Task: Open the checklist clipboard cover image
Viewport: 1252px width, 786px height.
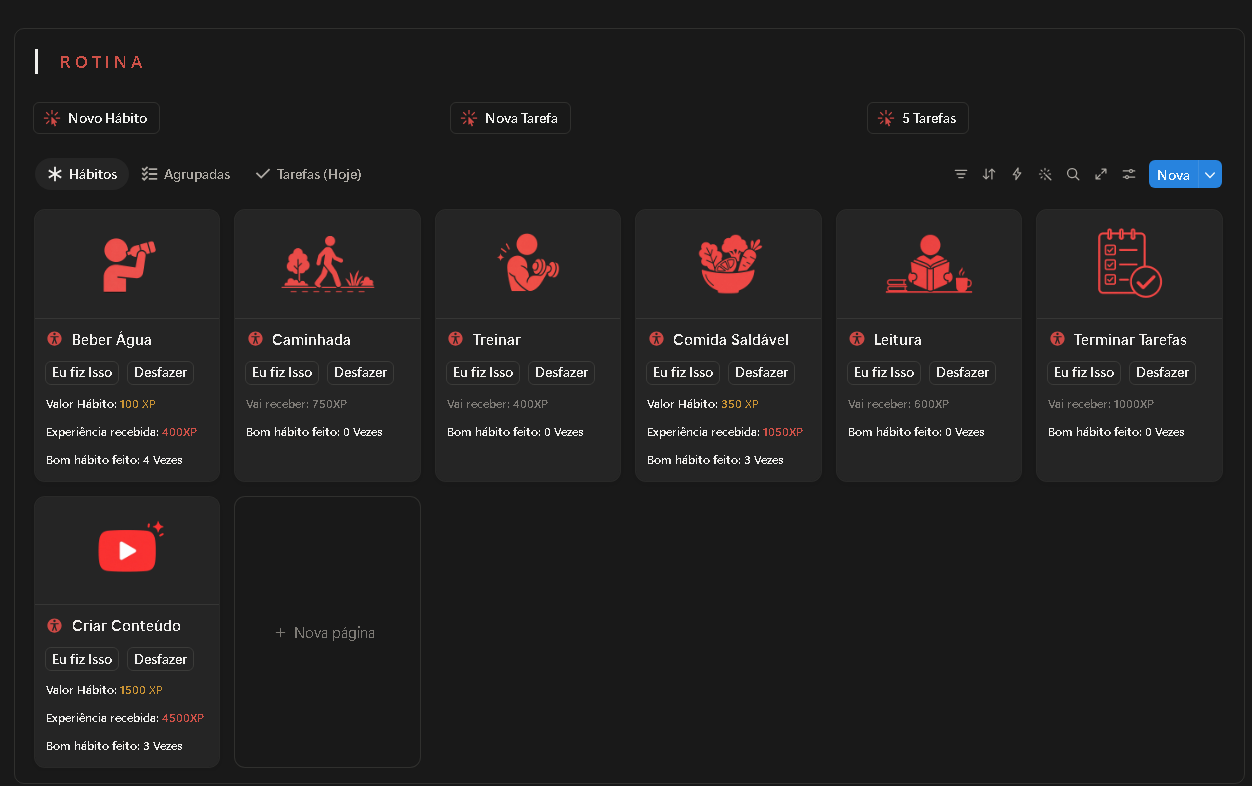Action: [1129, 264]
